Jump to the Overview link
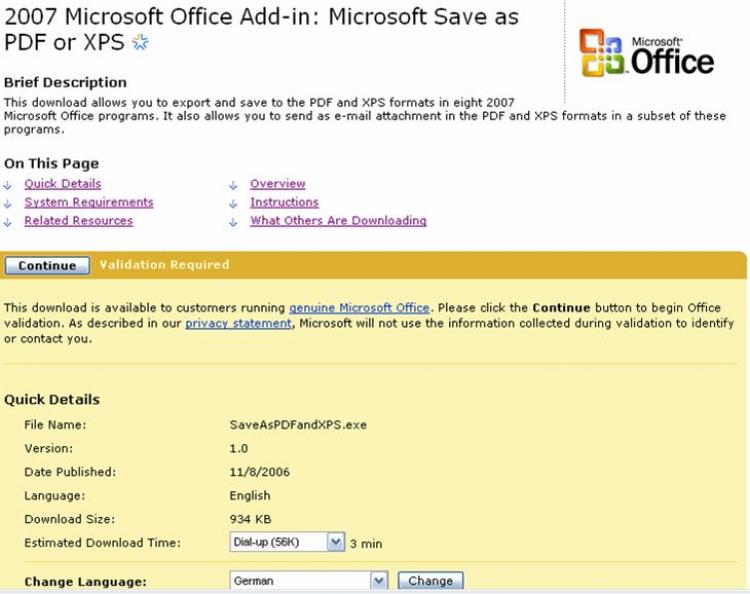This screenshot has height=594, width=750. tap(277, 184)
